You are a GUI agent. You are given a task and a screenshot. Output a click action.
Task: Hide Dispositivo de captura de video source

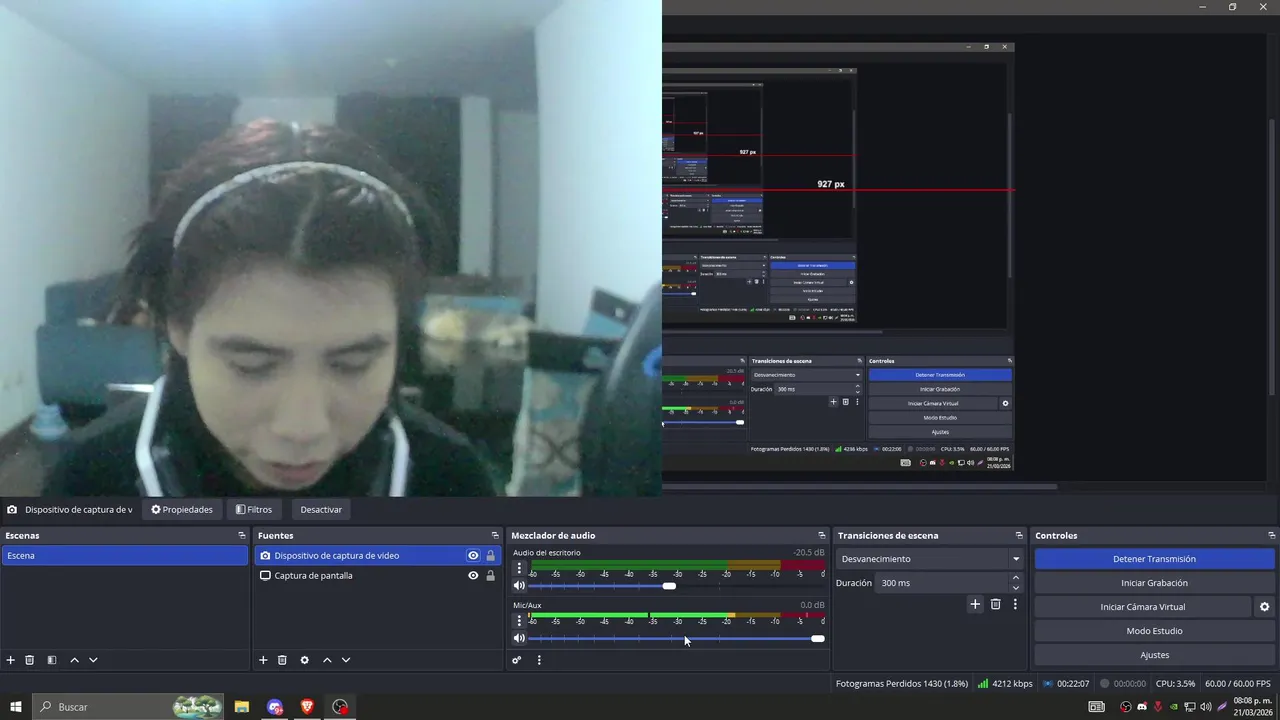pos(473,556)
